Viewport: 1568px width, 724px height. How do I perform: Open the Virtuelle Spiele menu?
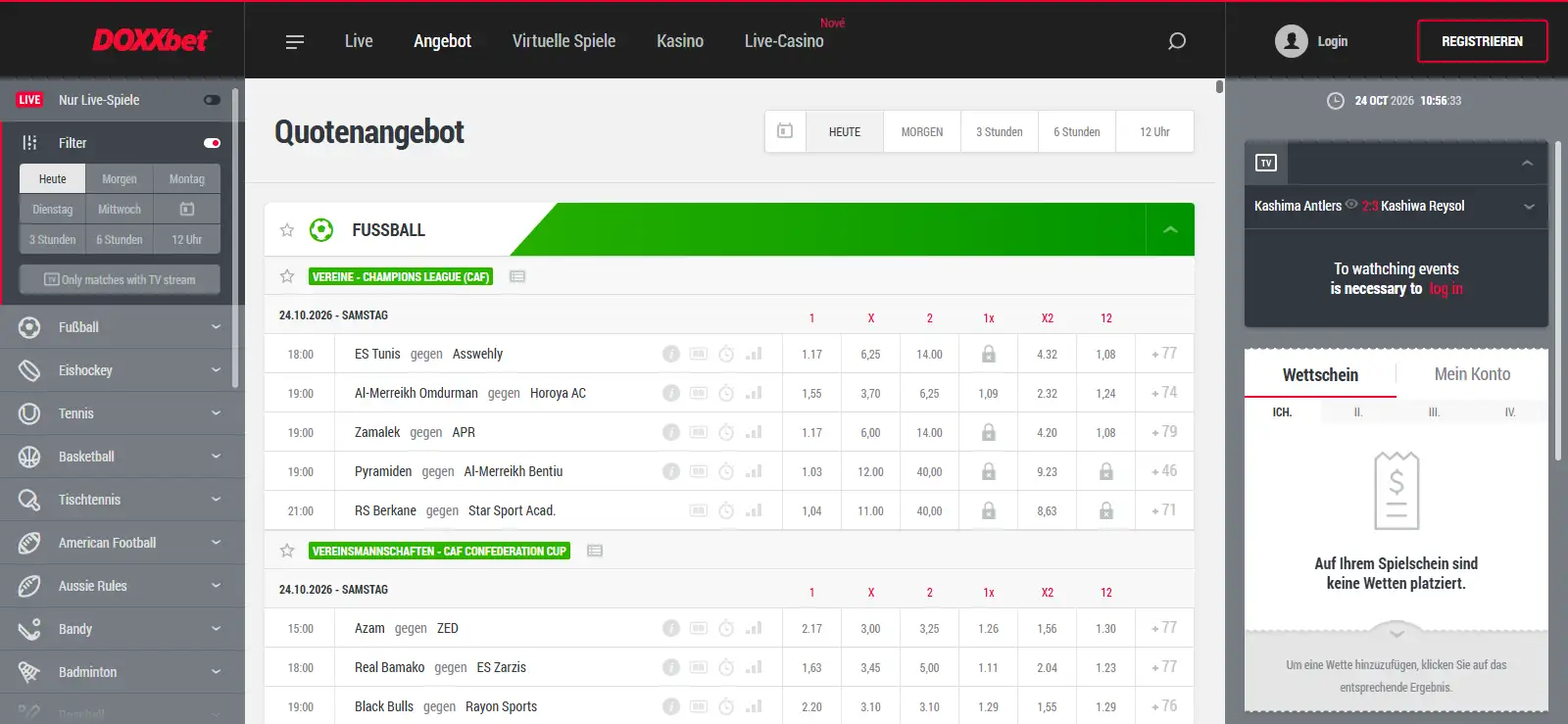563,41
